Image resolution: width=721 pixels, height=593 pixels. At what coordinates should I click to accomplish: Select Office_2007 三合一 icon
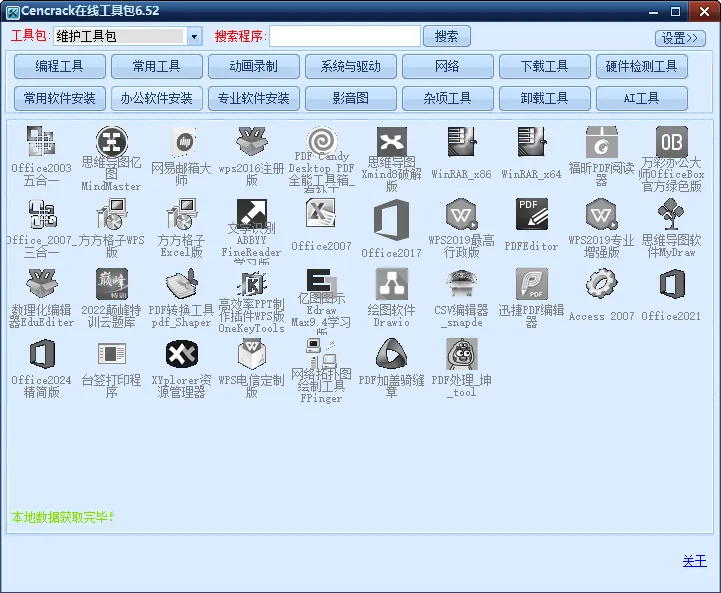click(x=41, y=213)
